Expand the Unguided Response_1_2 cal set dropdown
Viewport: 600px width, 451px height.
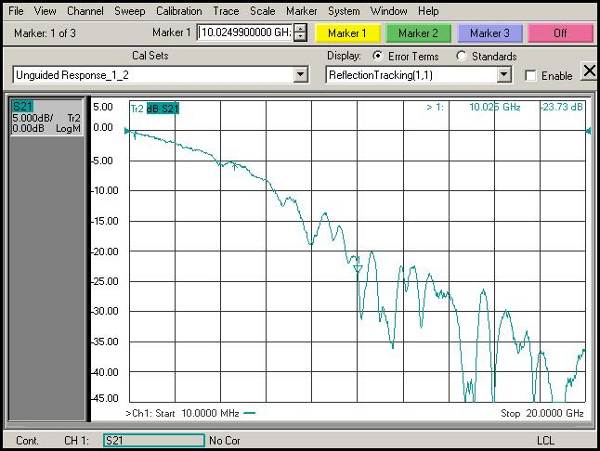click(x=300, y=75)
